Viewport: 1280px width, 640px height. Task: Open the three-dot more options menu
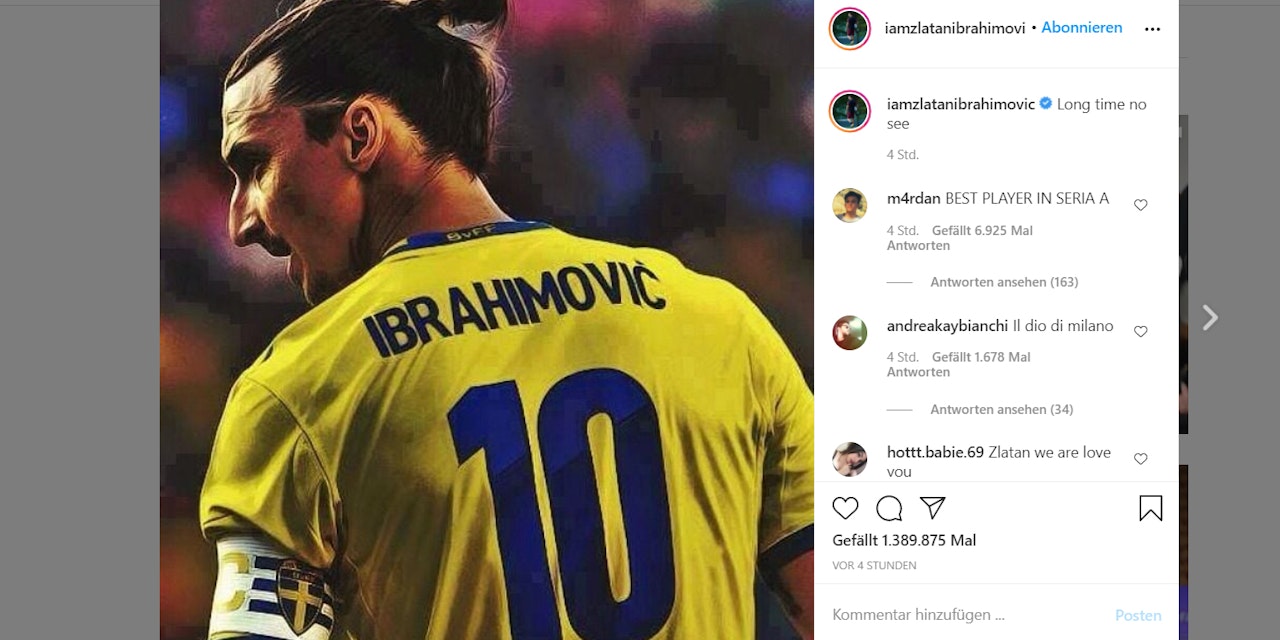[1152, 29]
